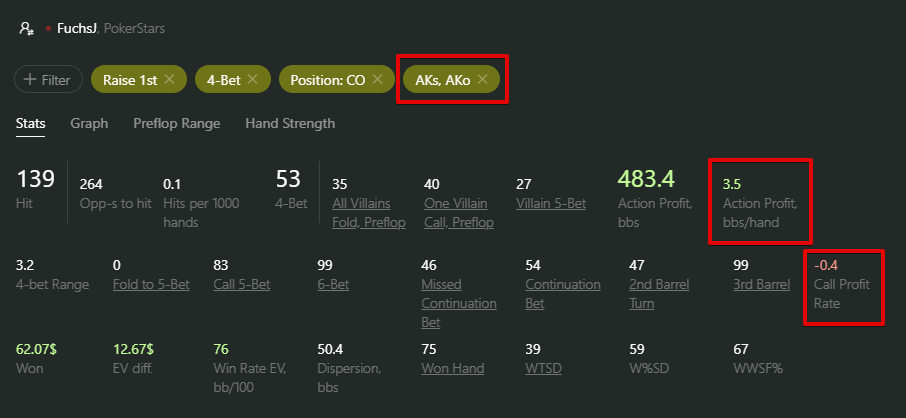This screenshot has height=418, width=906.
Task: Select the Hand Strength tab
Action: [x=290, y=124]
